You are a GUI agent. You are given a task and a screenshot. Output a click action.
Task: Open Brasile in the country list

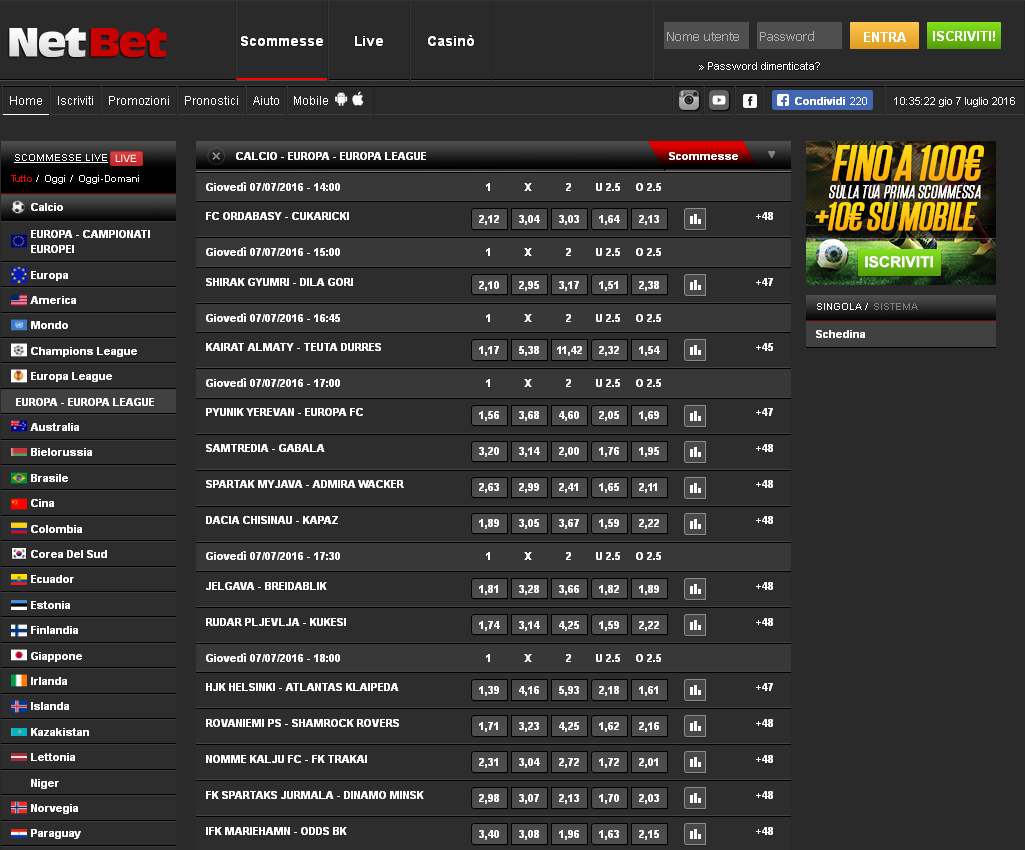tap(88, 478)
